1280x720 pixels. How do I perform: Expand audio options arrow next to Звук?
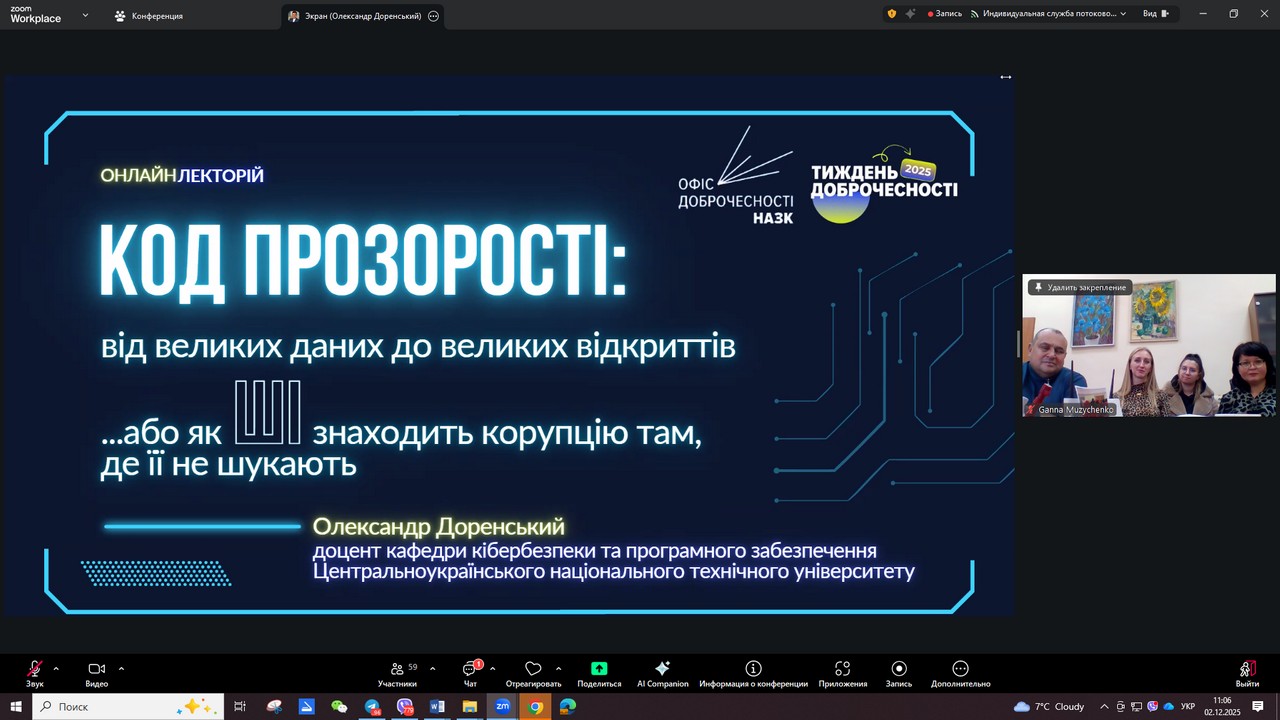click(56, 668)
